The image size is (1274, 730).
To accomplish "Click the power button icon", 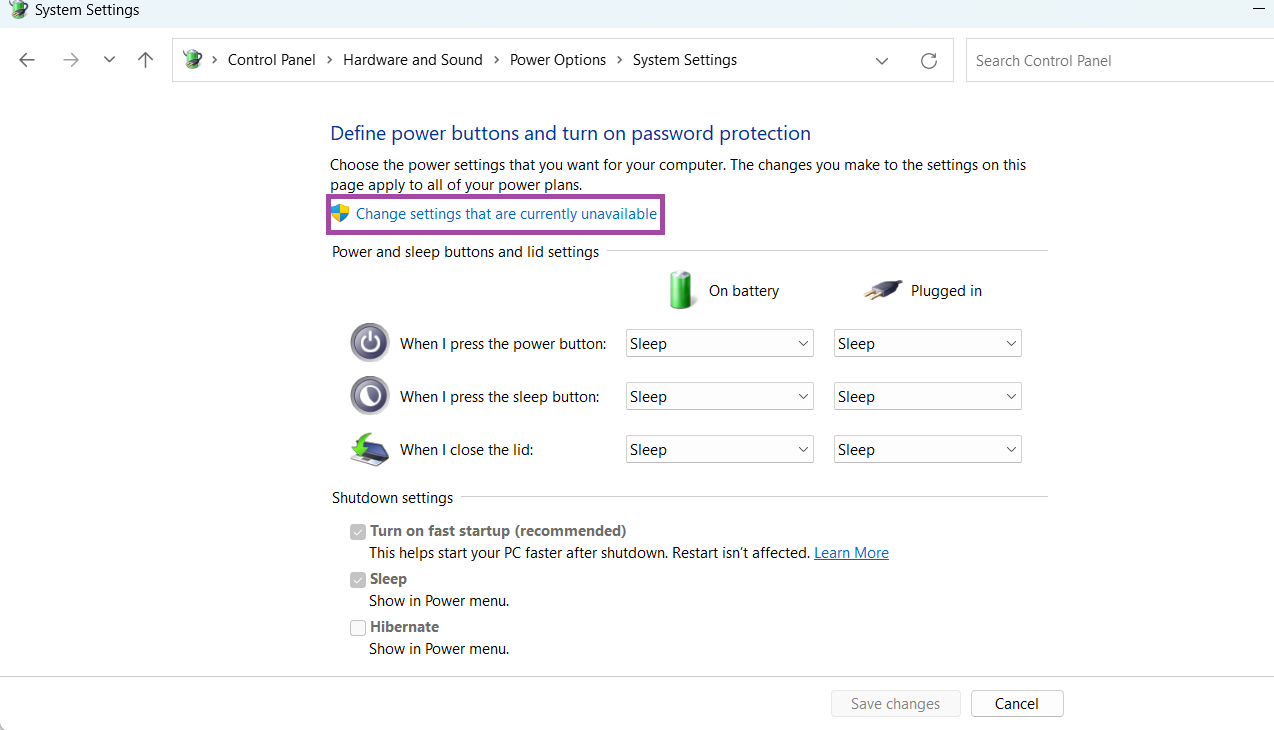I will [x=369, y=343].
